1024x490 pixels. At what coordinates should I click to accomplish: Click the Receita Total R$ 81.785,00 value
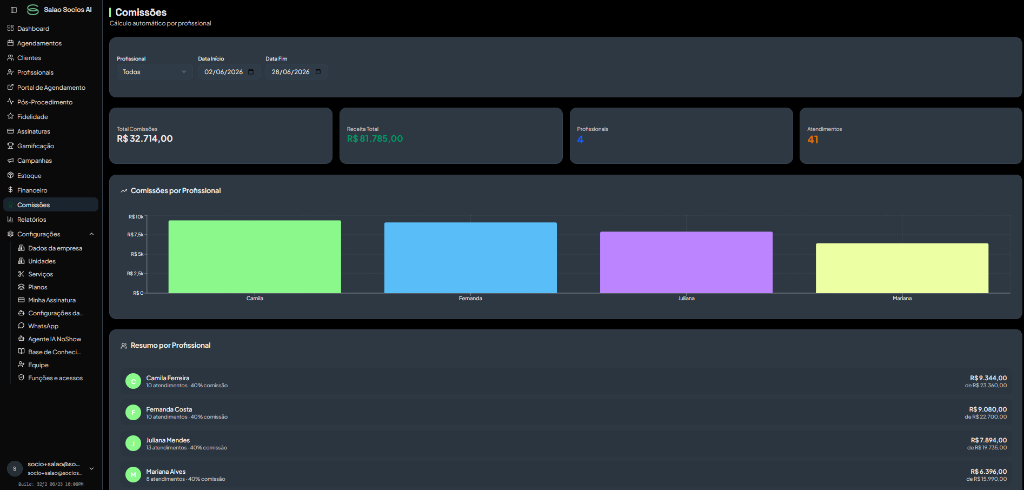(375, 139)
